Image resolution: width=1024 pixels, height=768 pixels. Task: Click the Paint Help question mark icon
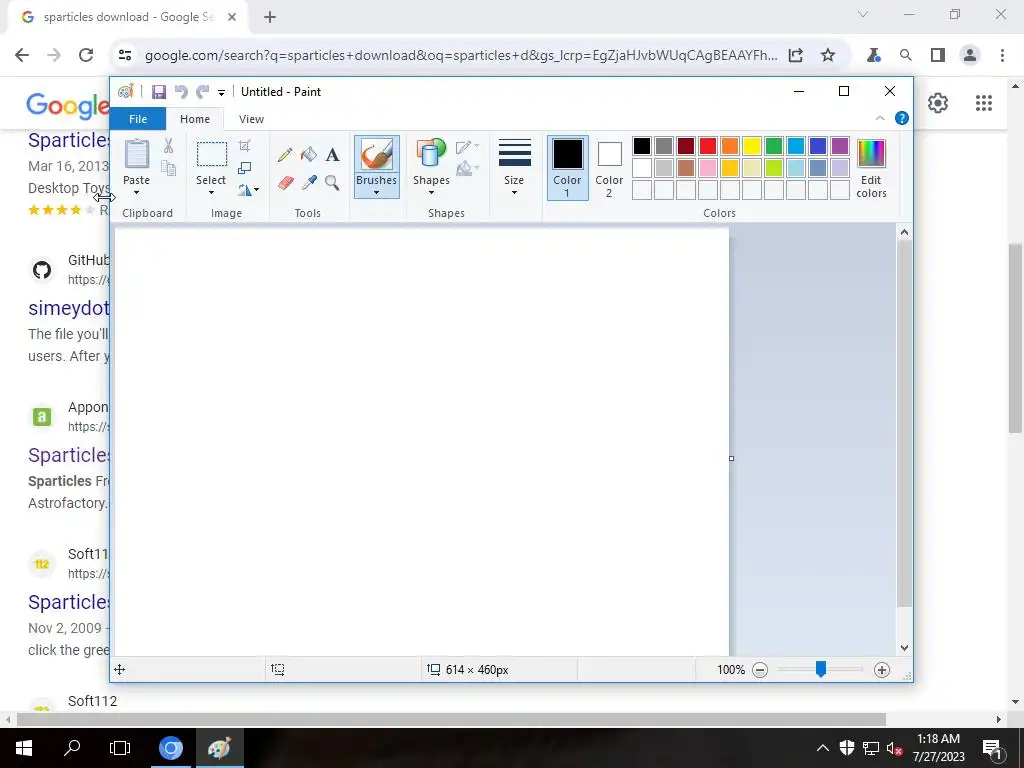902,118
